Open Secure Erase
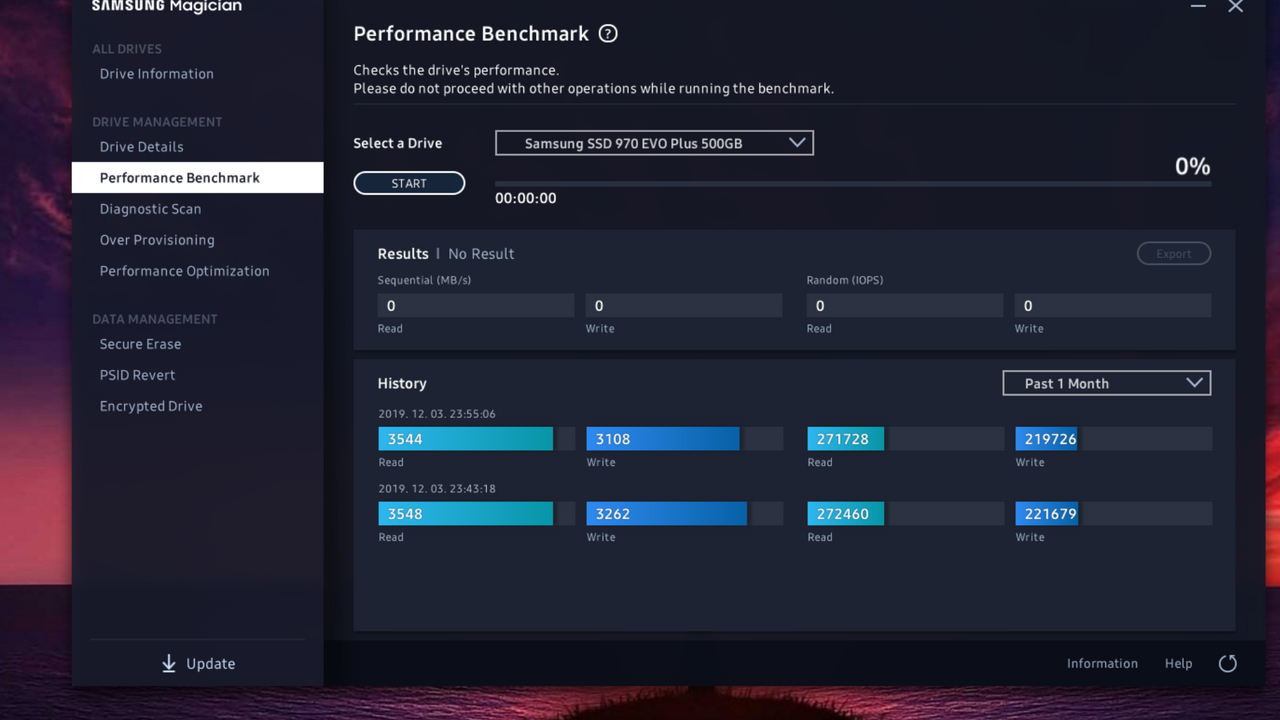The width and height of the screenshot is (1280, 720). click(141, 344)
